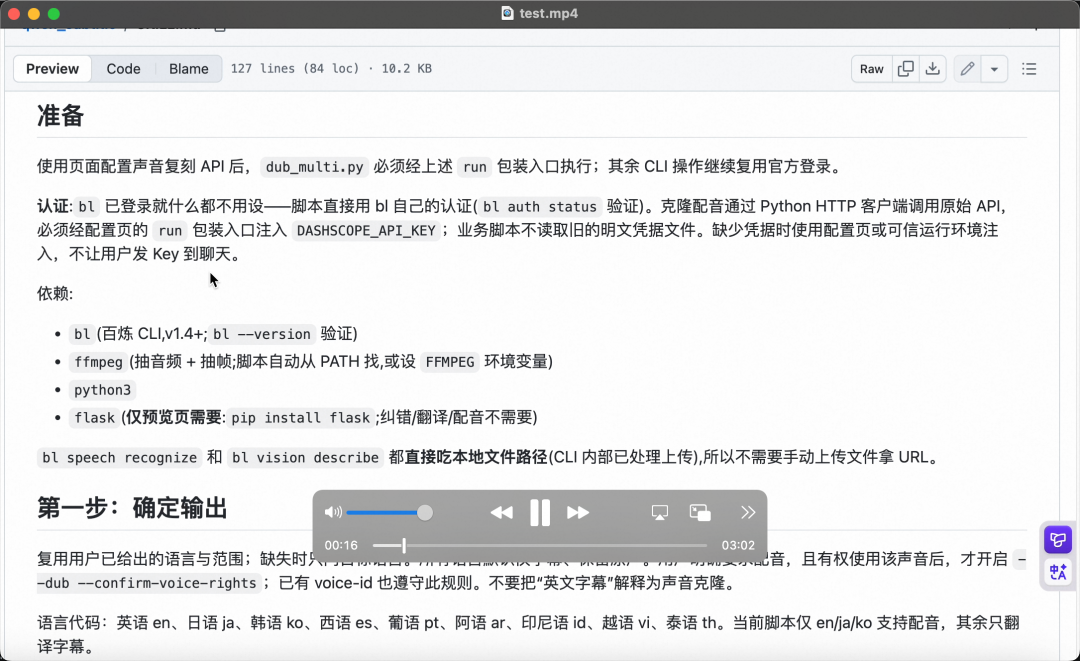Click the FFMPEG environment variable code
This screenshot has height=661, width=1080.
coord(450,362)
